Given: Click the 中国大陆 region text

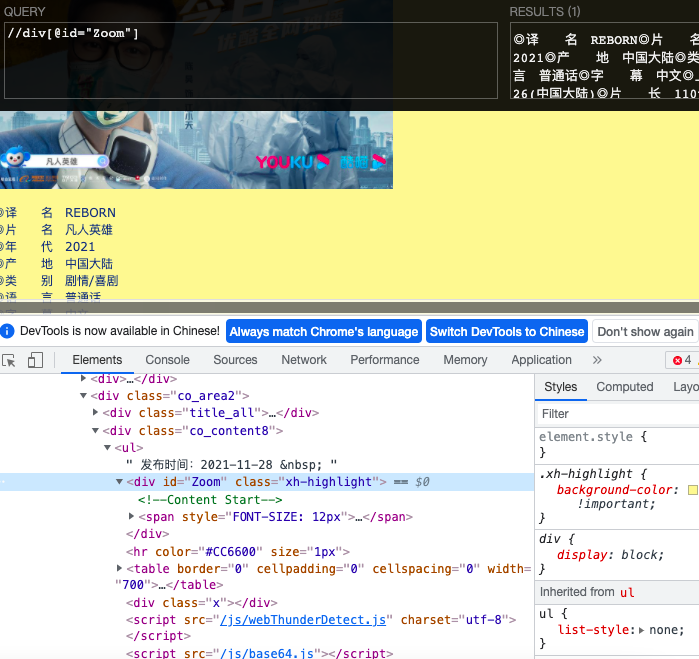Looking at the screenshot, I should click(x=89, y=264).
